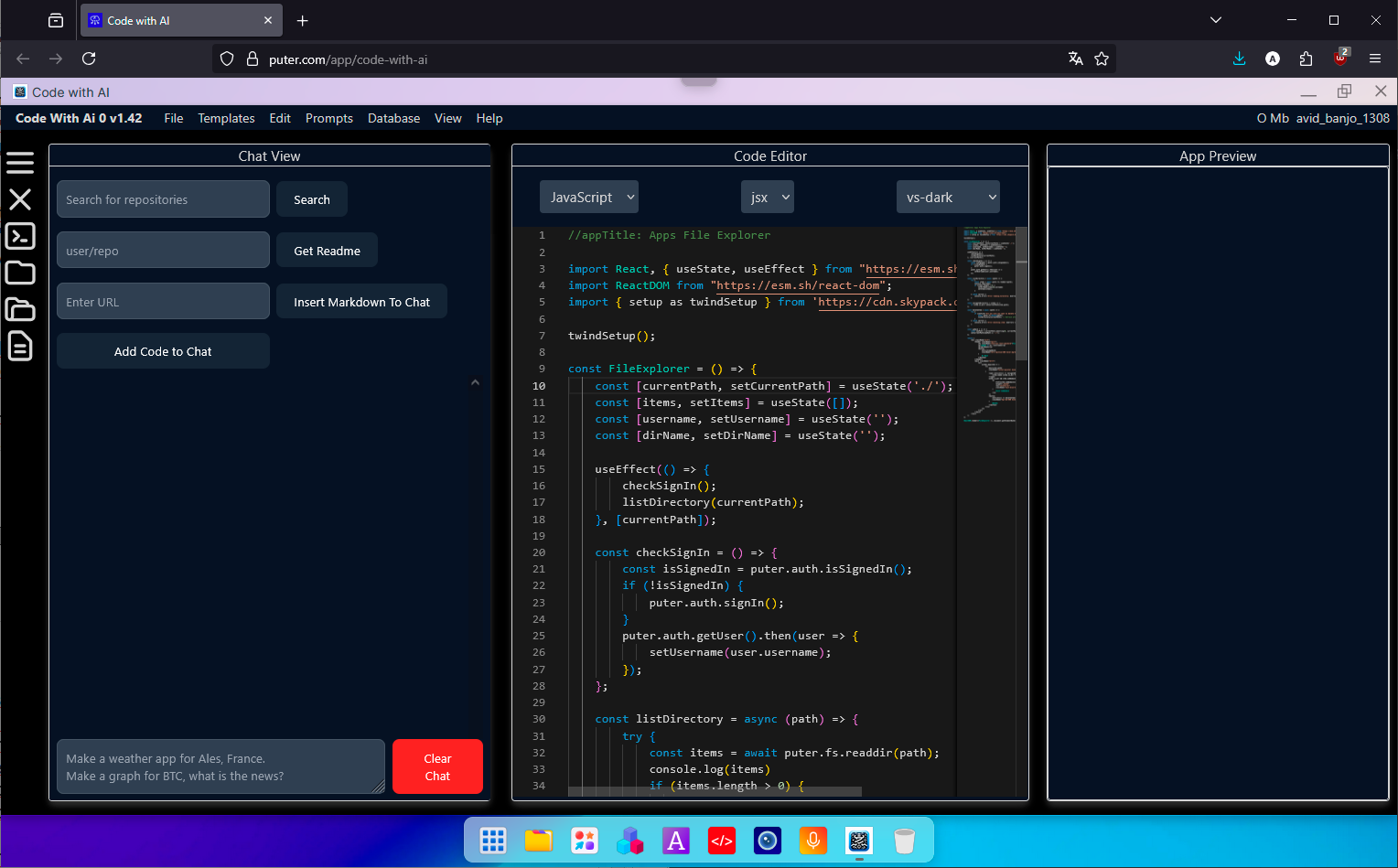Open the folder icon in the sidebar
The image size is (1398, 868).
pos(20,273)
